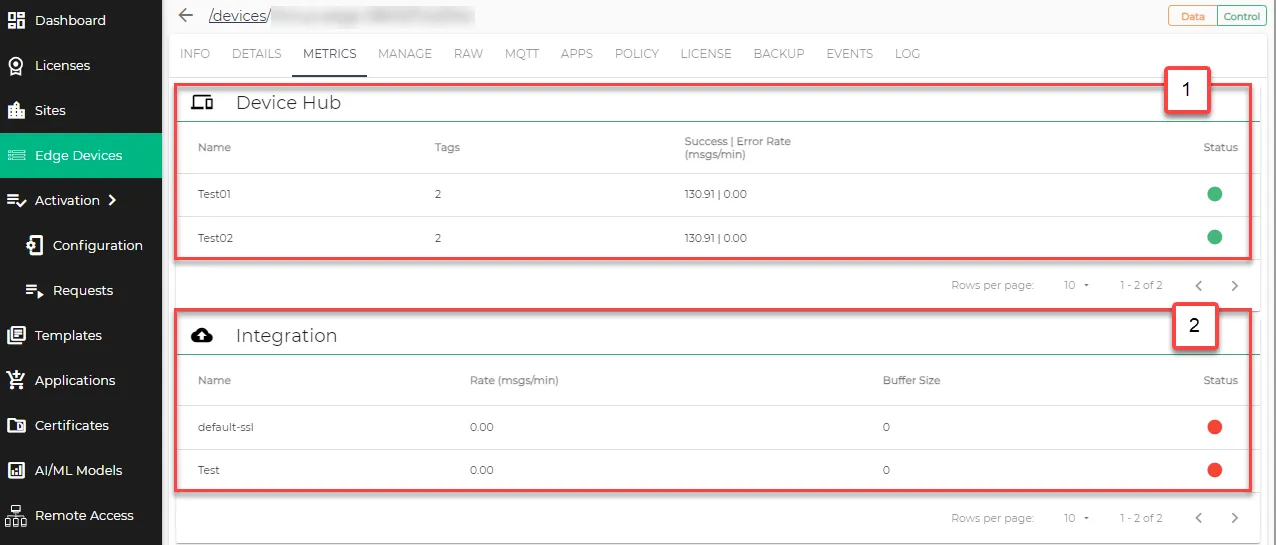Click the Edge Devices icon in sidebar
Viewport: 1276px width, 545px height.
(16, 156)
